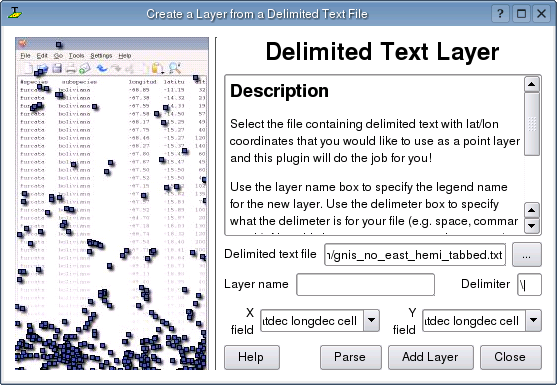Image resolution: width=557 pixels, height=385 pixels.
Task: Click the Description scrollbar thumb
Action: pos(531,124)
